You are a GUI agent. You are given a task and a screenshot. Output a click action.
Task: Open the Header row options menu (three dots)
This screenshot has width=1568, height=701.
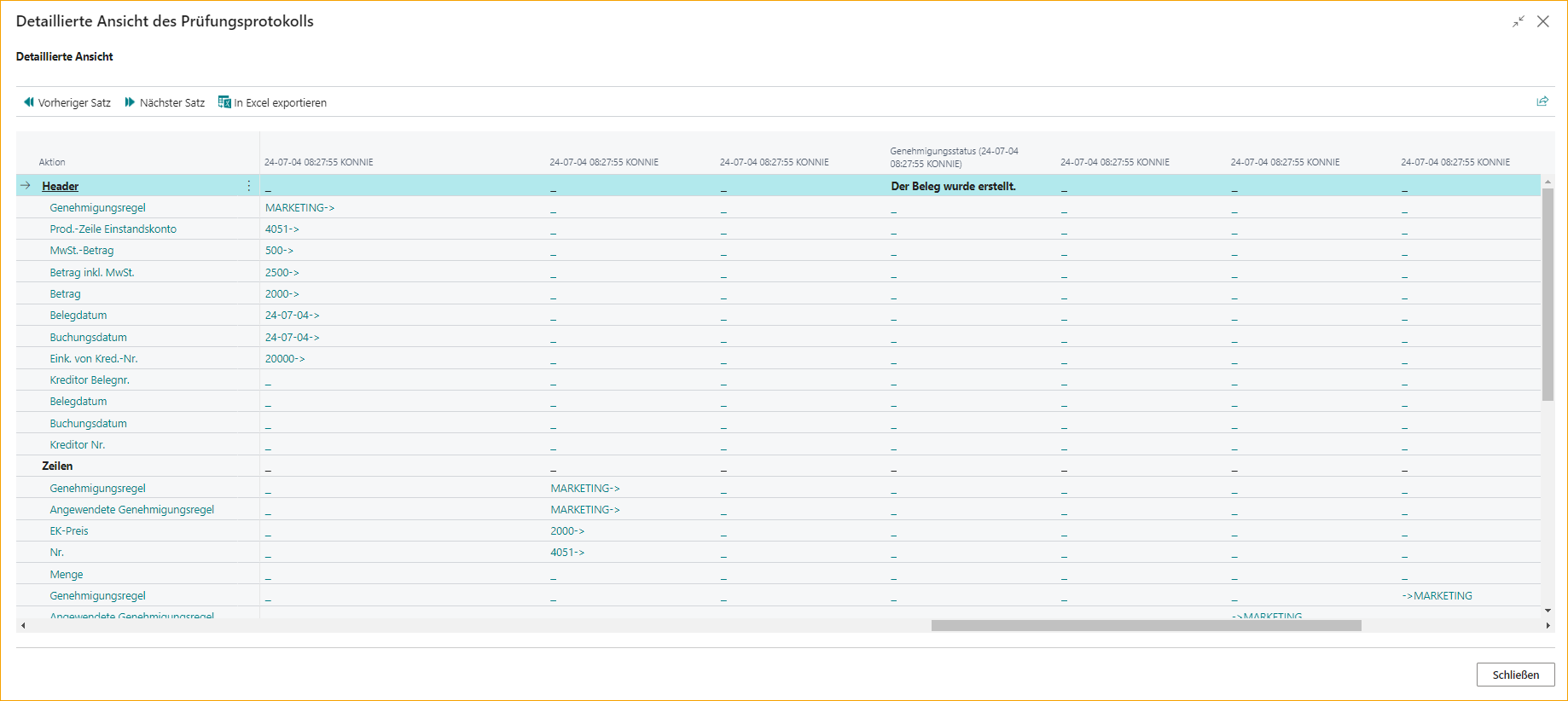point(249,186)
